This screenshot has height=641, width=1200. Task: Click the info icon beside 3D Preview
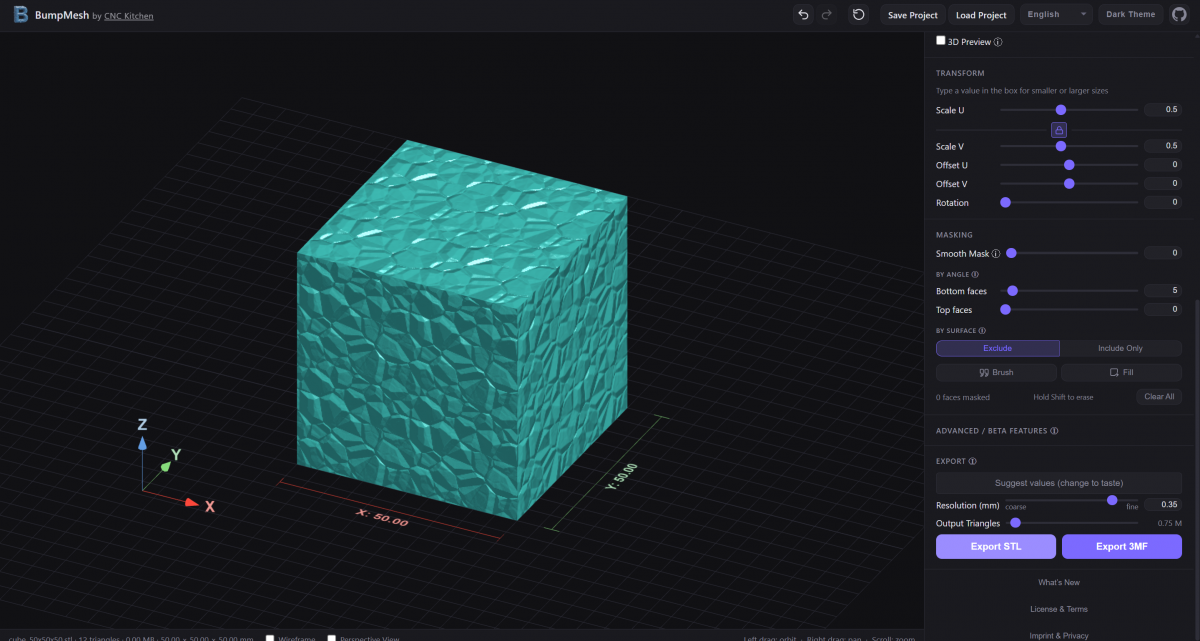[998, 42]
